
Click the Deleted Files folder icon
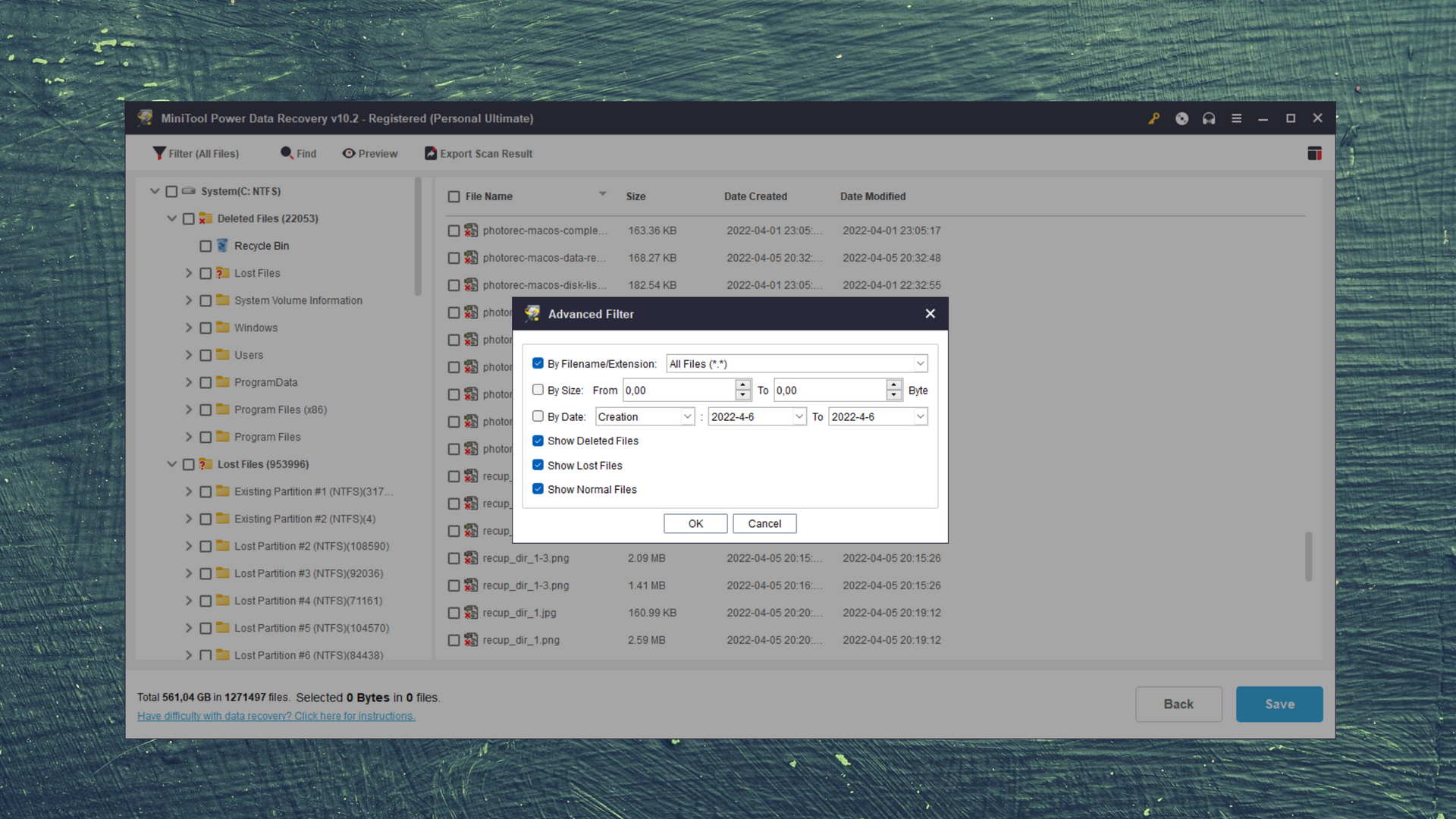(206, 218)
